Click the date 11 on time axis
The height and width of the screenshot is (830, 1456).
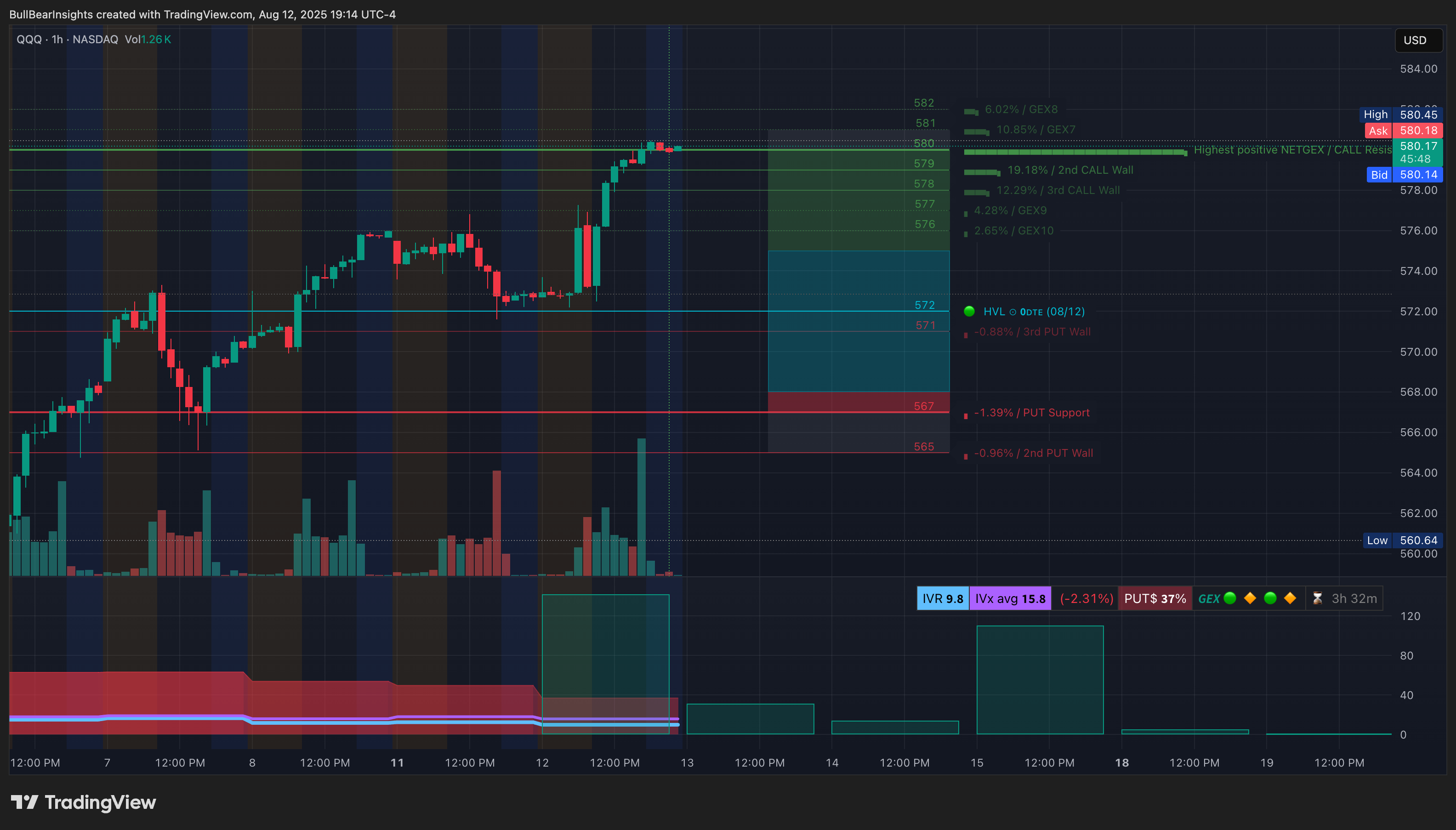397,763
